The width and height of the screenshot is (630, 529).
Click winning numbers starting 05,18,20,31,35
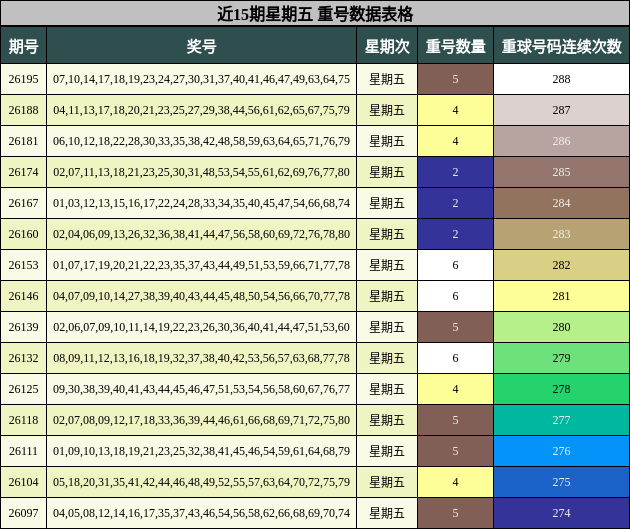tap(201, 482)
